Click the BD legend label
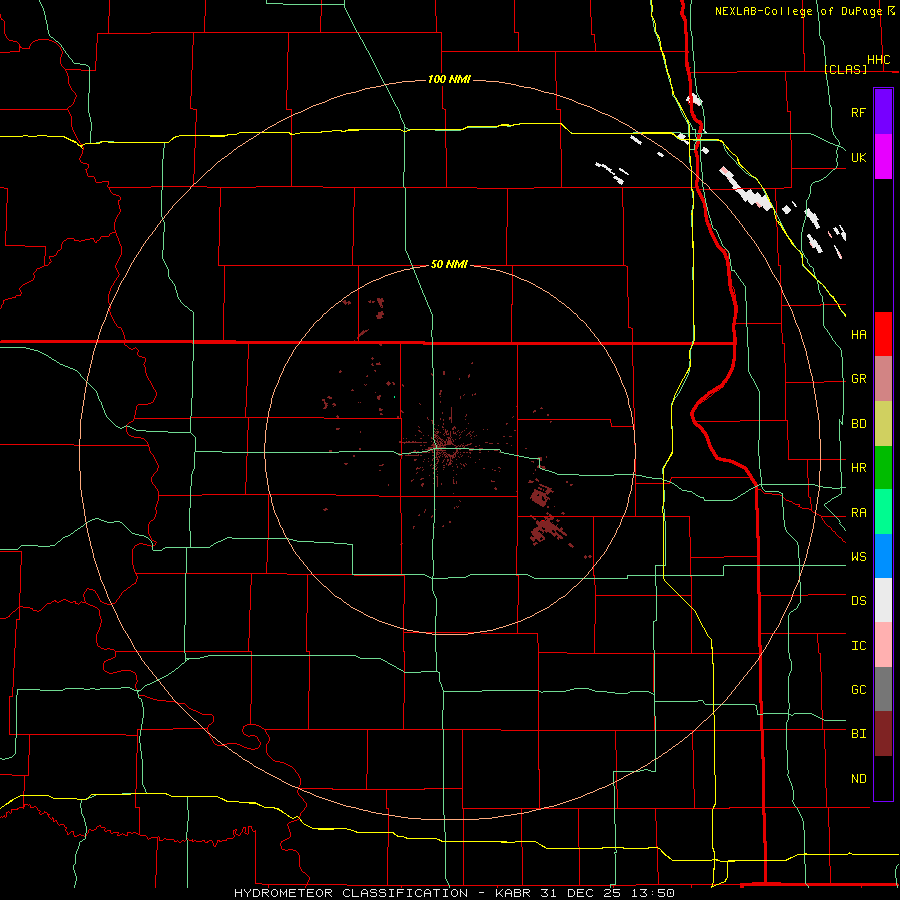 (x=858, y=424)
